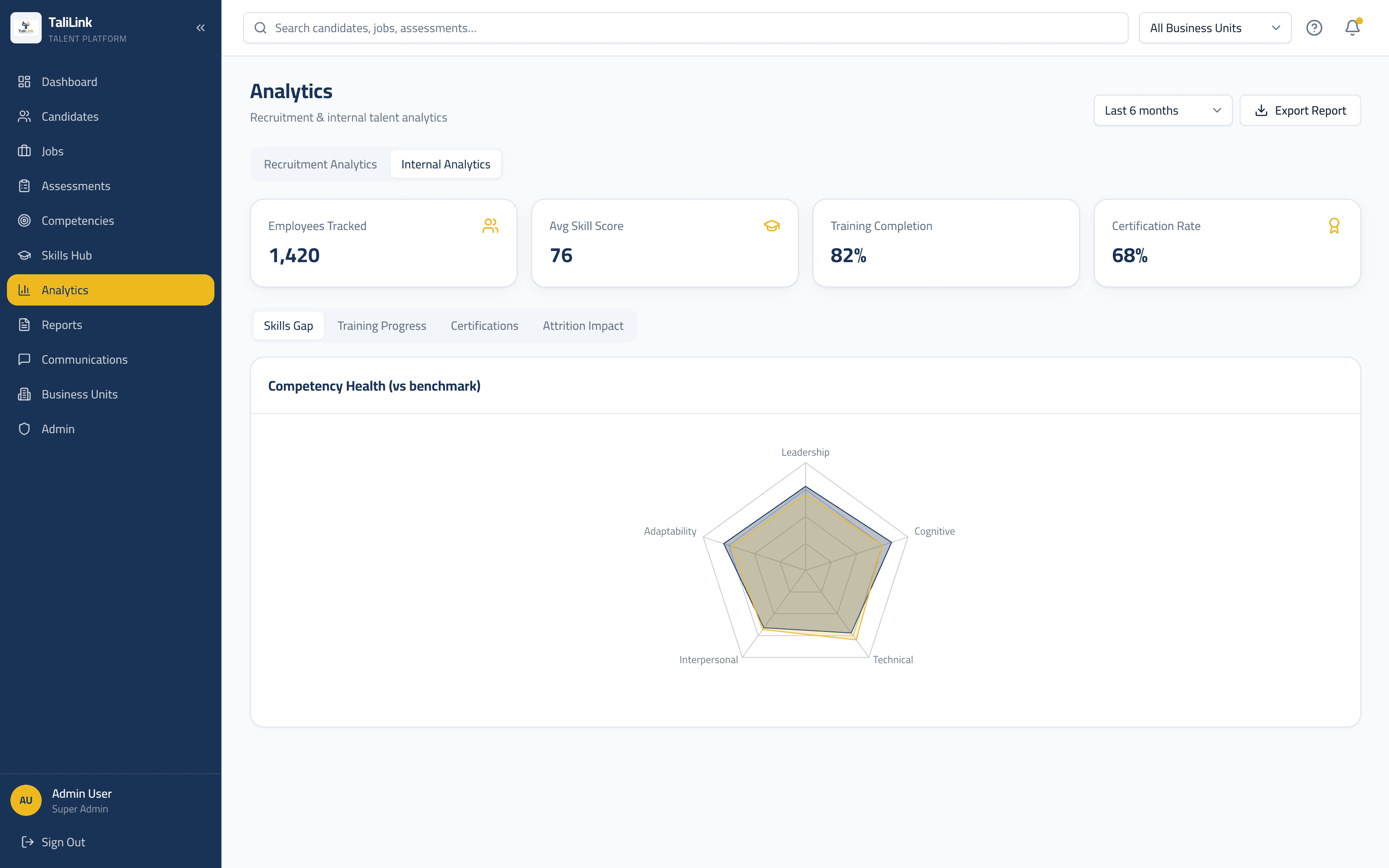Click the Employees Tracked card value 1,420

pyautogui.click(x=294, y=256)
